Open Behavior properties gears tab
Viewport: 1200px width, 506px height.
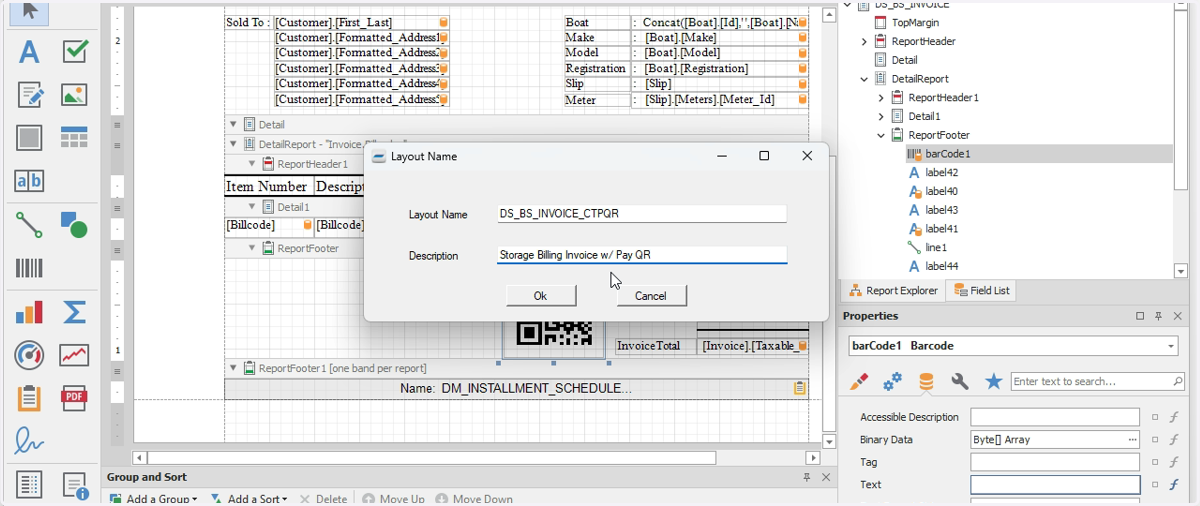[x=892, y=382]
